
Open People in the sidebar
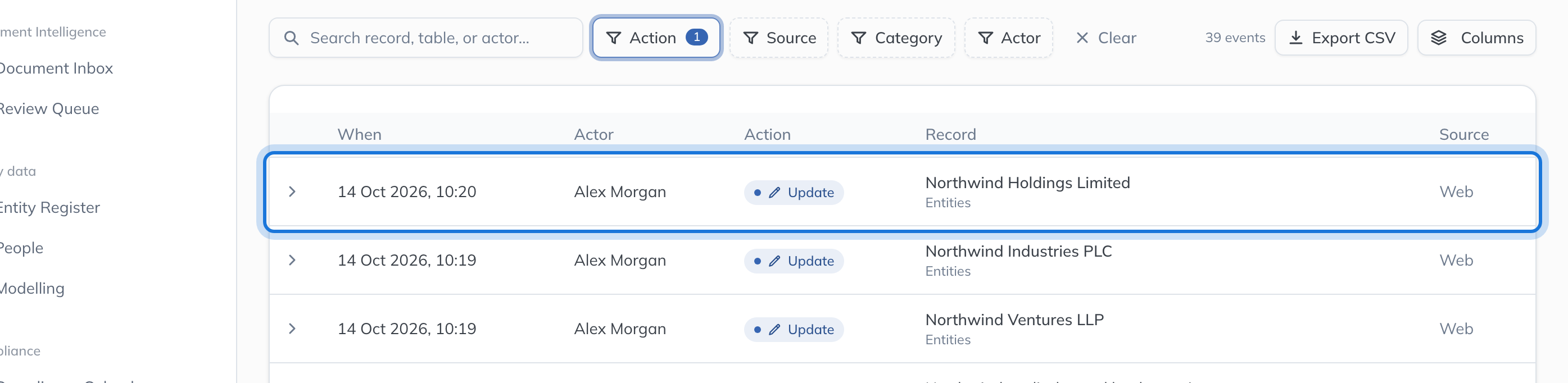pos(21,248)
